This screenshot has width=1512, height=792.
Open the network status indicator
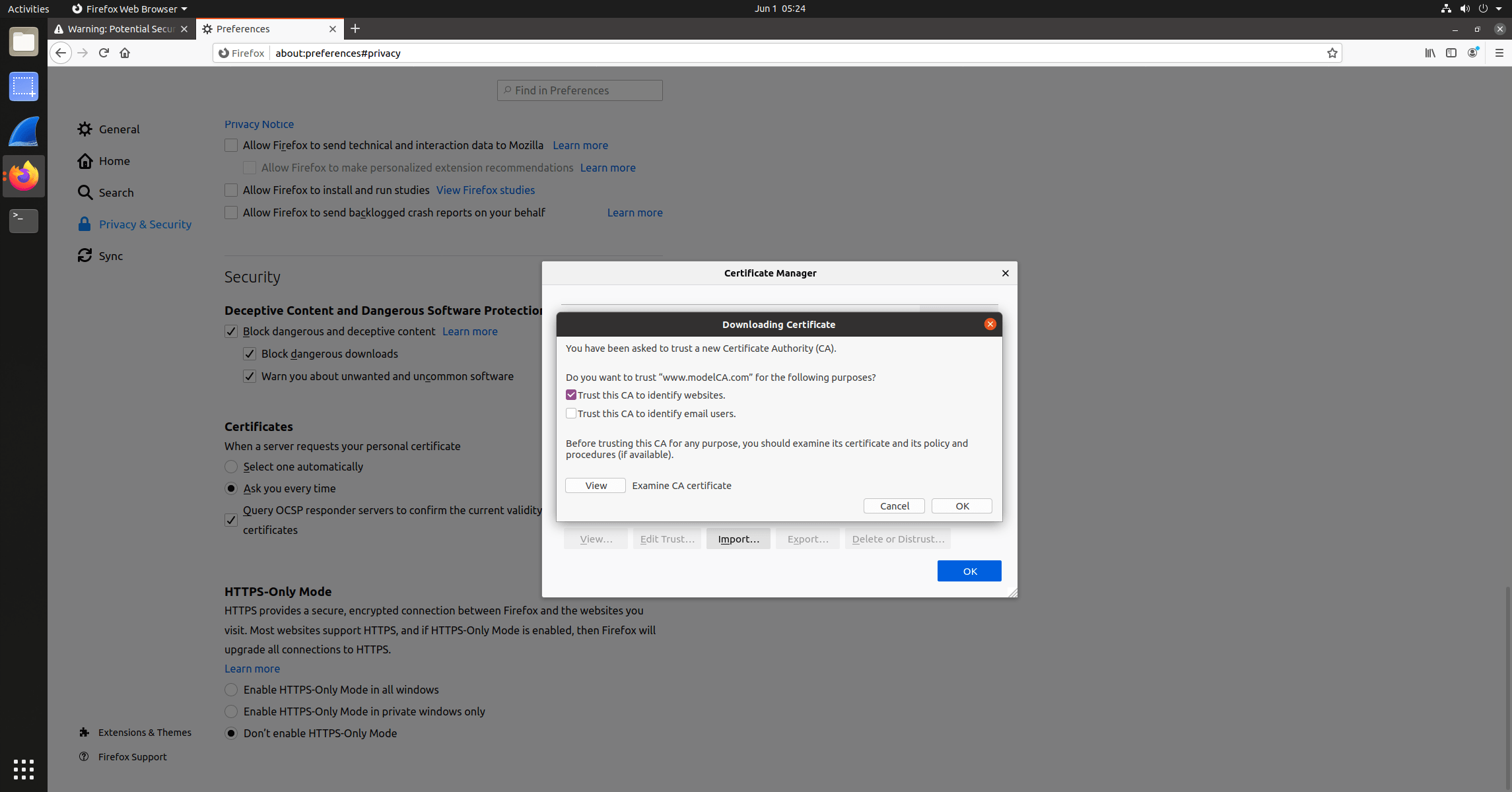click(1446, 9)
